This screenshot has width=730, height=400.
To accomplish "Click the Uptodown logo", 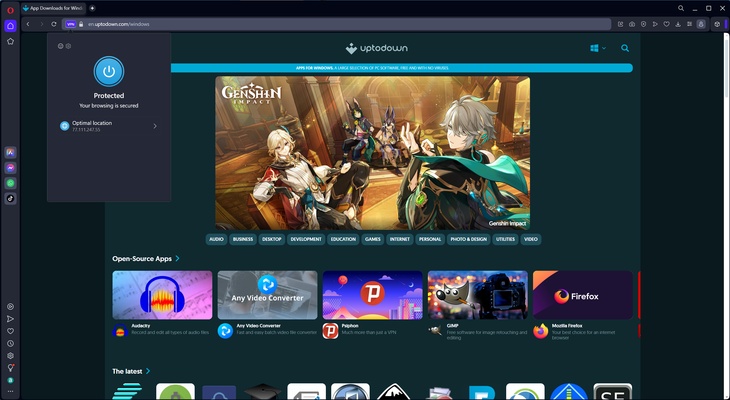I will 376,48.
